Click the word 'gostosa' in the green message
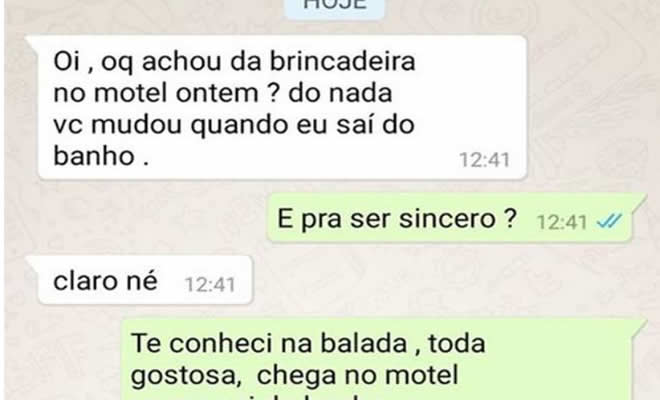 186,376
